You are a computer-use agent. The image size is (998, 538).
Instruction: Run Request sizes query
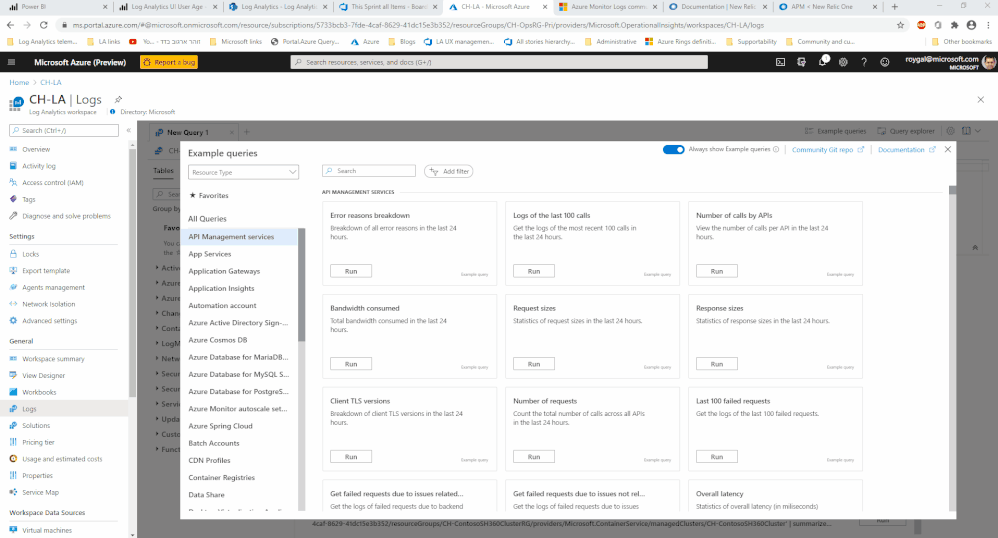pos(533,364)
